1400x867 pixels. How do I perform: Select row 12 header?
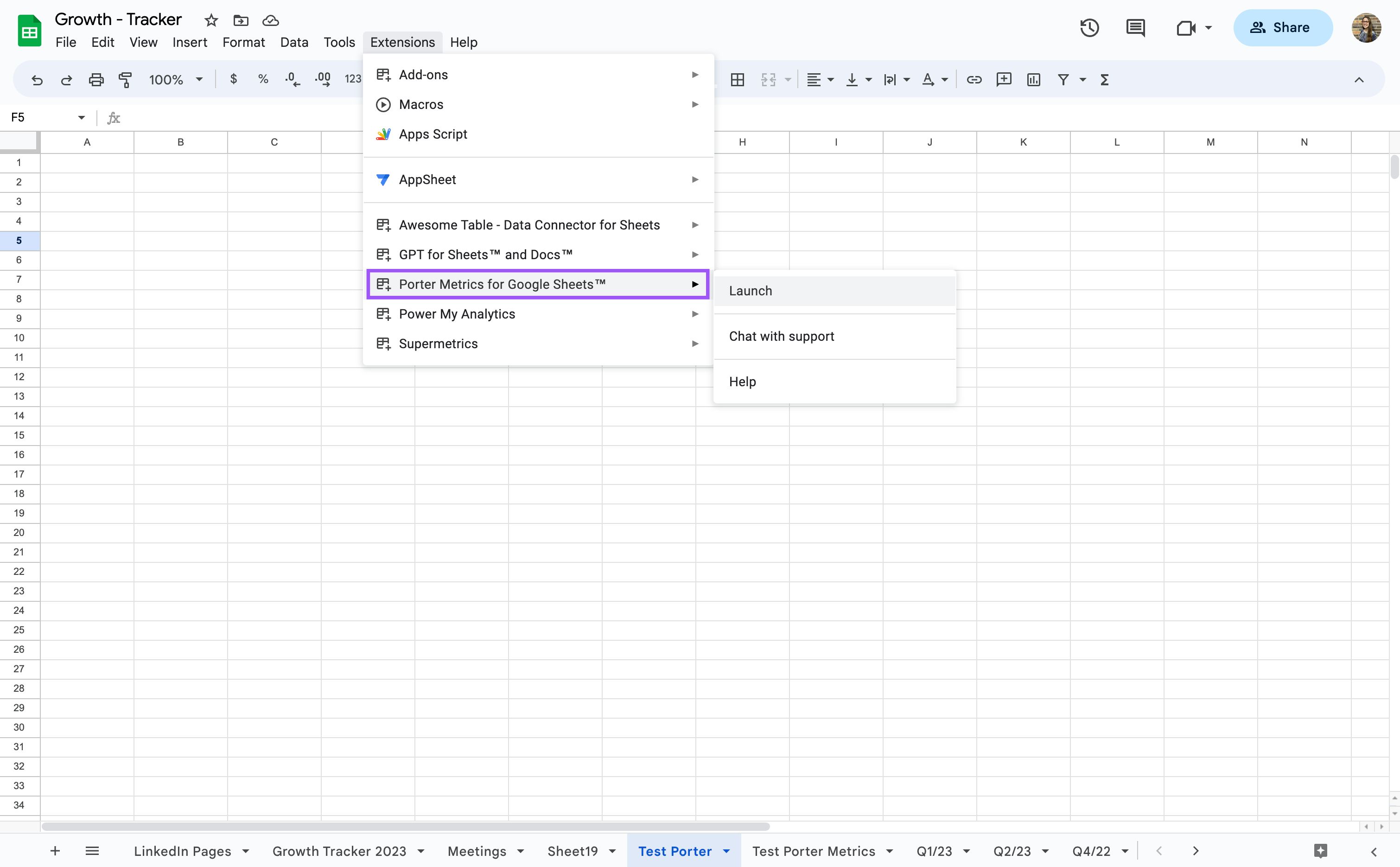coord(19,377)
